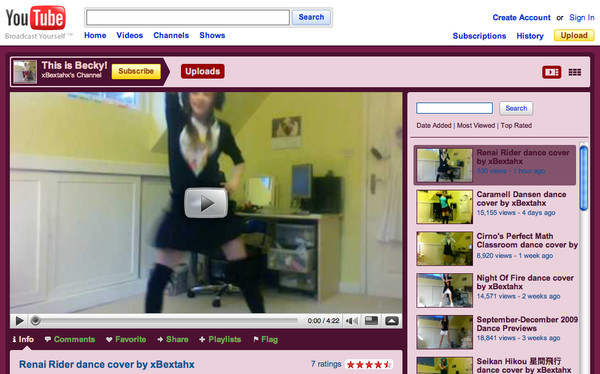Click the video progress scrubber knob
The image size is (600, 374).
coord(36,321)
